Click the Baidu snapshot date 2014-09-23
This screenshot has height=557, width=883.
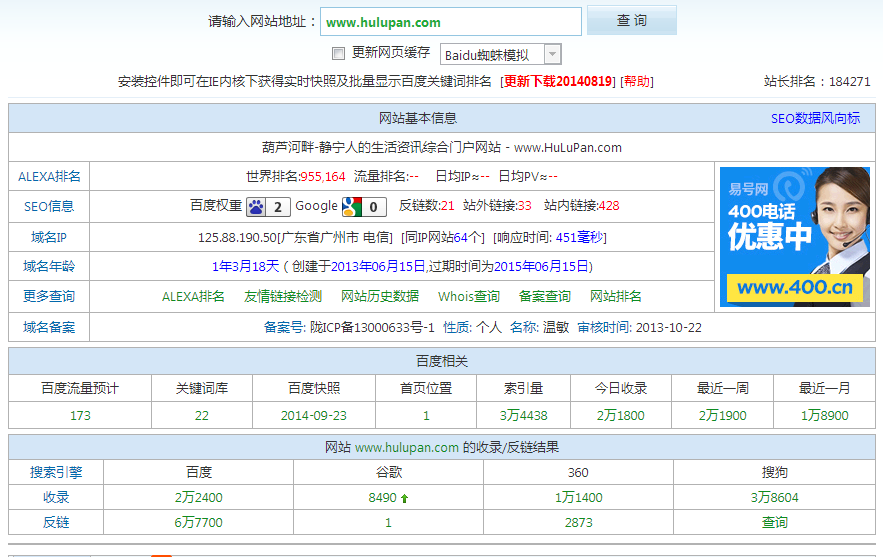point(314,416)
